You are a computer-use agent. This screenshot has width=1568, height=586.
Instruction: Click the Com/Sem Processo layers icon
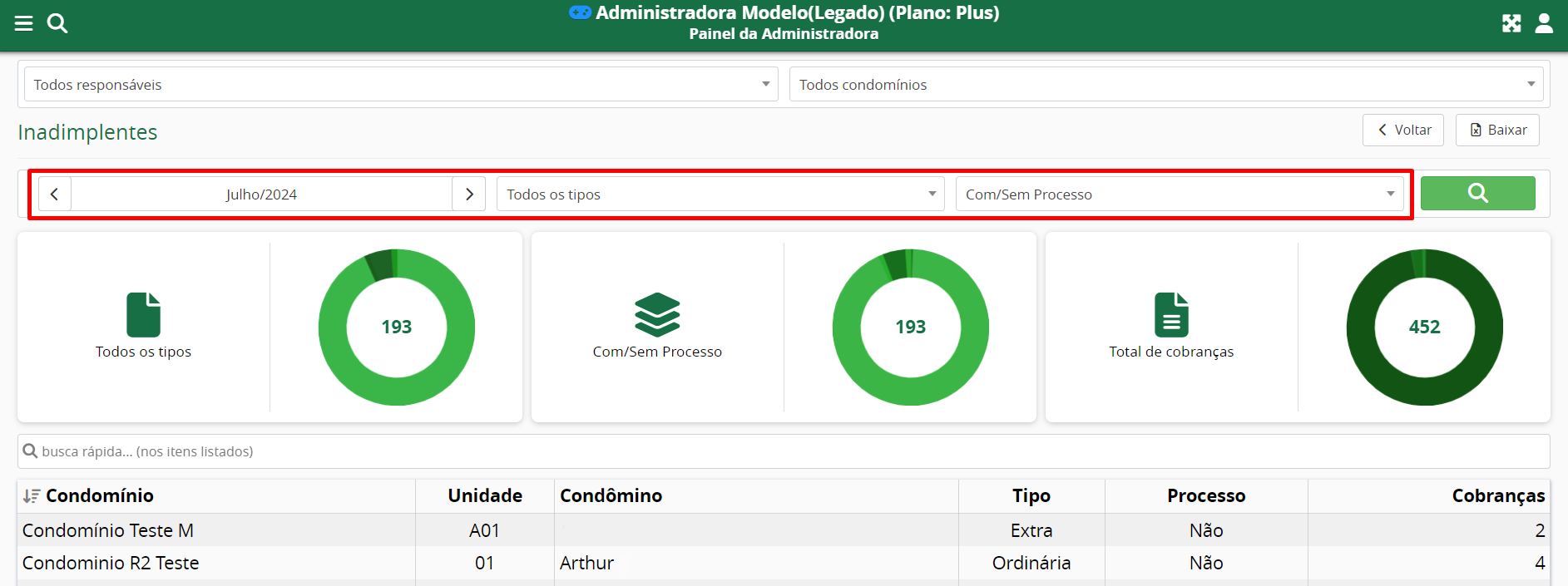point(657,315)
